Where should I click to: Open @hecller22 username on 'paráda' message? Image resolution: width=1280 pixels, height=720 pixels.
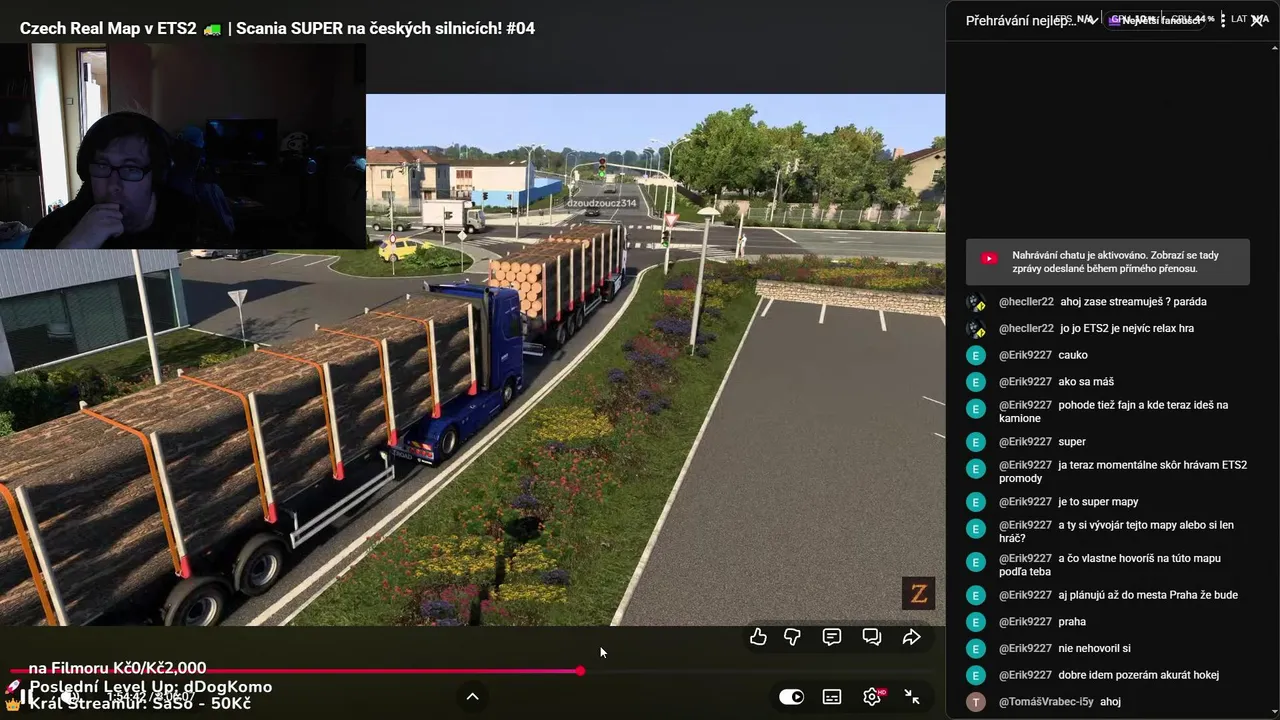(1026, 302)
